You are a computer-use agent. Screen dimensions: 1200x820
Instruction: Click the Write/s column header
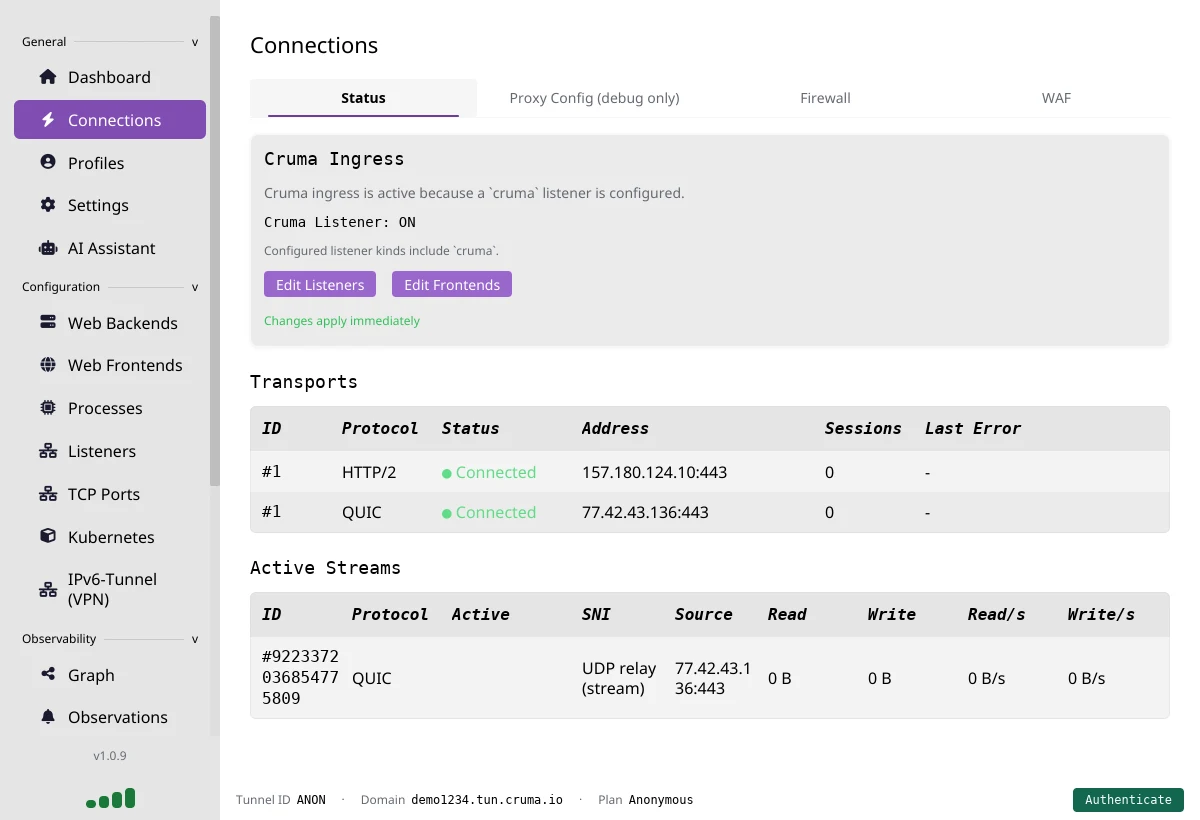pos(1101,614)
